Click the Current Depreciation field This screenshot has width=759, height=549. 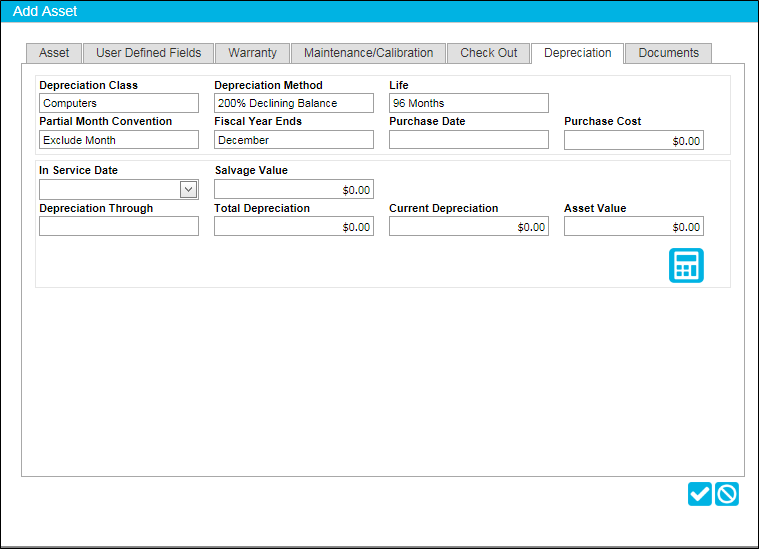[x=469, y=226]
